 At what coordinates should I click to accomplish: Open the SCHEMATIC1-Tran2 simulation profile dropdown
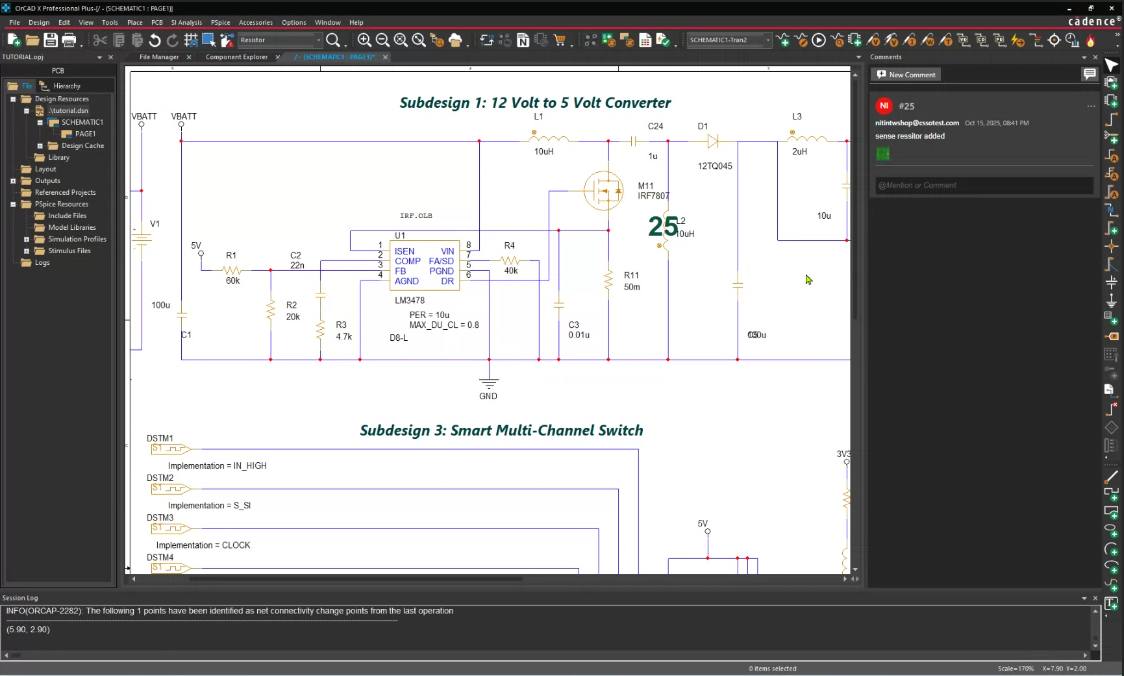pyautogui.click(x=768, y=40)
